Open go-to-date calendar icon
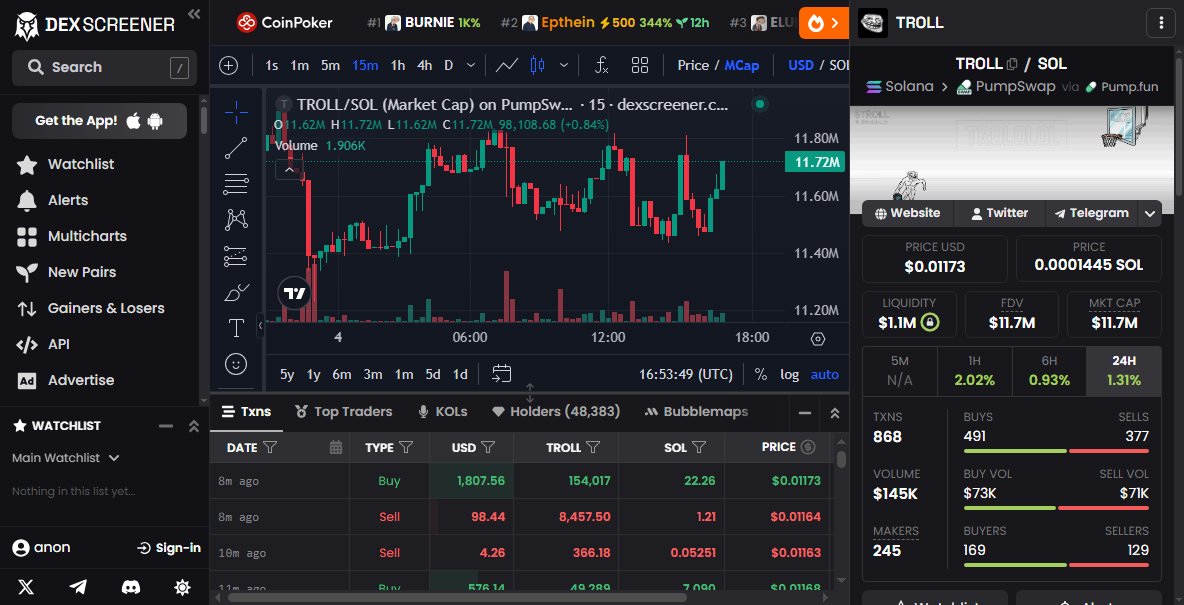1184x605 pixels. pyautogui.click(x=502, y=373)
